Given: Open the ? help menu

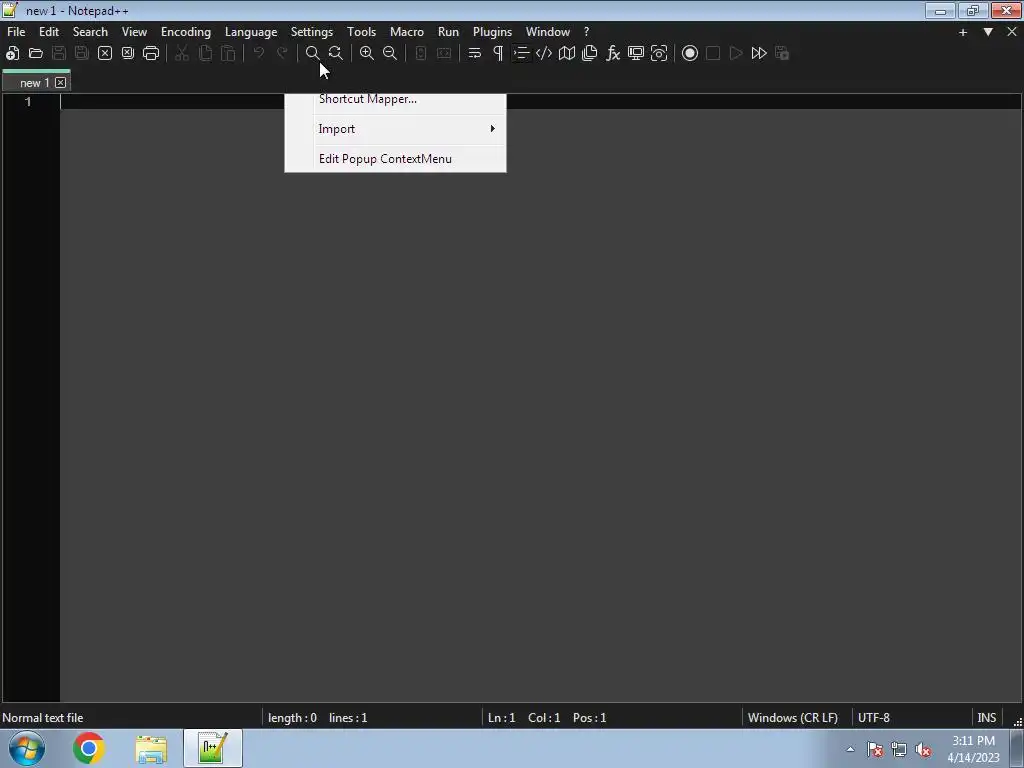Looking at the screenshot, I should [x=586, y=32].
